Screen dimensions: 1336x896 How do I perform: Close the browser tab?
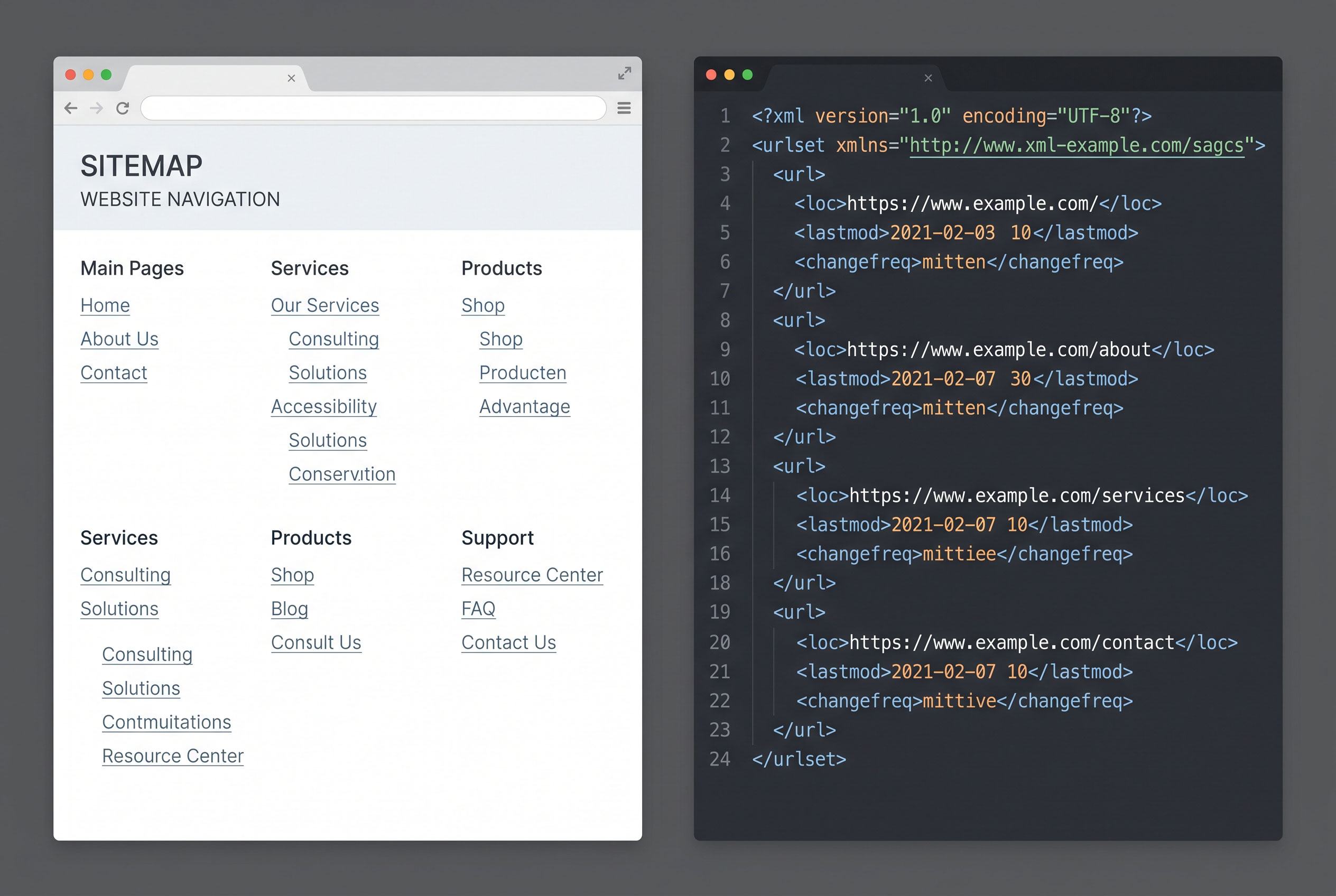point(291,78)
